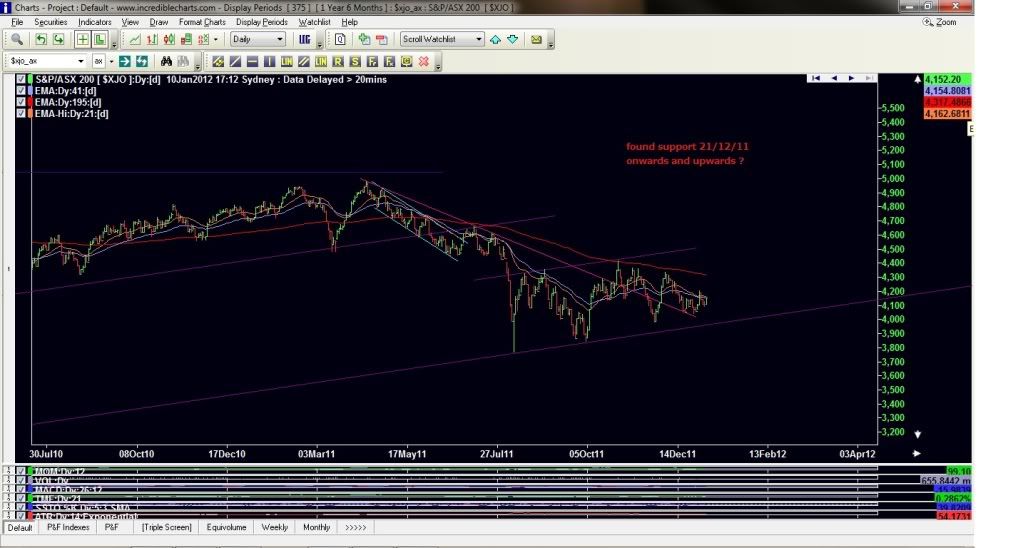The height and width of the screenshot is (548, 1023).
Task: Open the File menu
Action: click(18, 22)
